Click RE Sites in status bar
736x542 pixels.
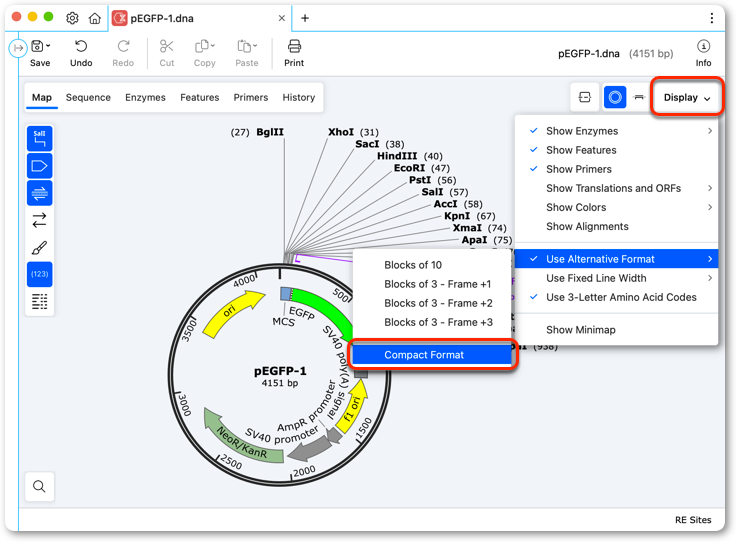(x=693, y=520)
